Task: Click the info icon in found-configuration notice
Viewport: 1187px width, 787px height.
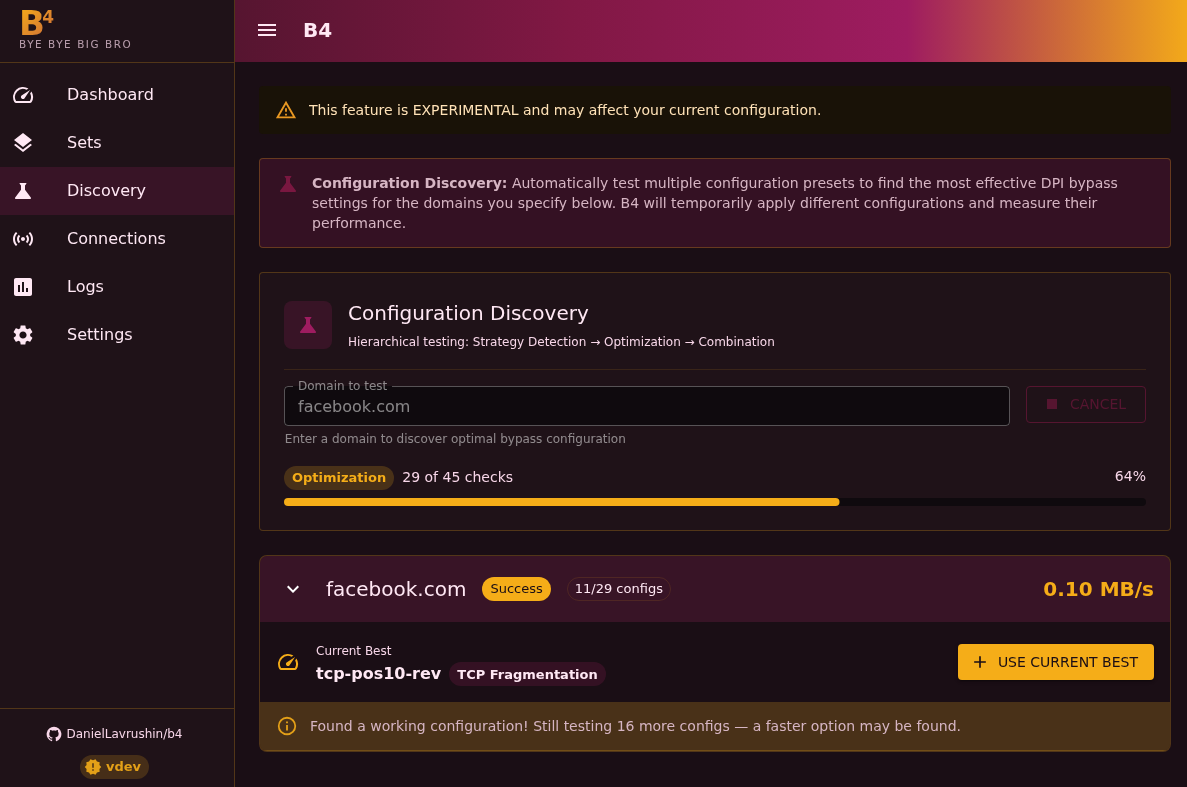Action: pos(287,726)
